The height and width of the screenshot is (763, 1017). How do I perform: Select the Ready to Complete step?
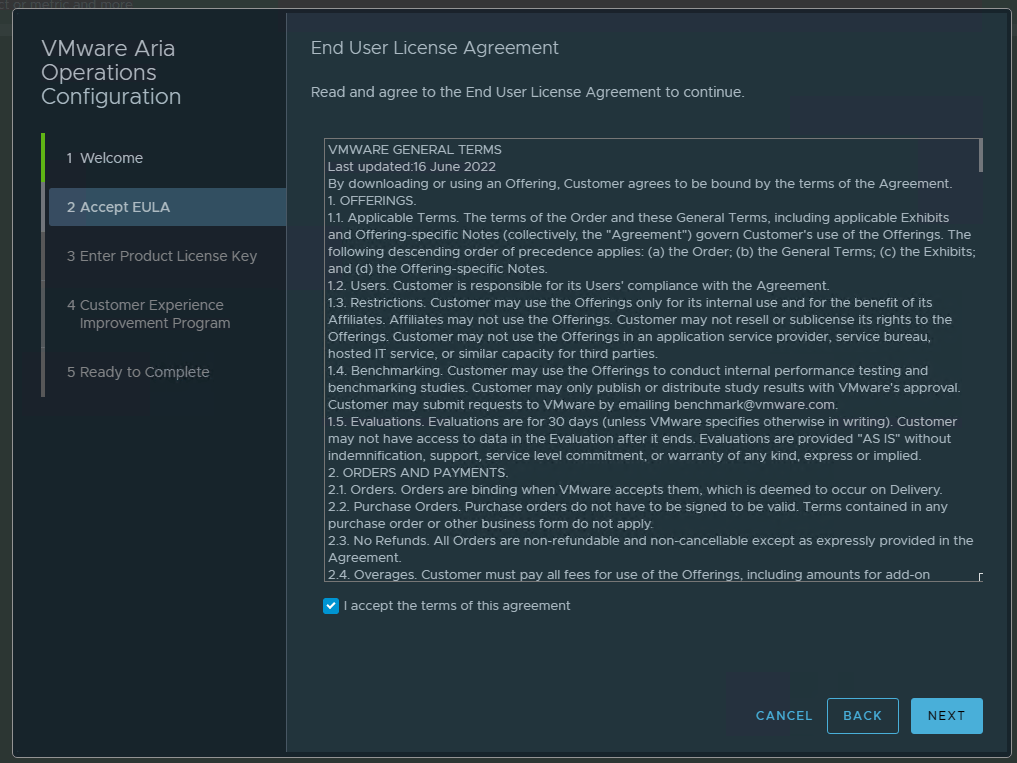coord(137,372)
